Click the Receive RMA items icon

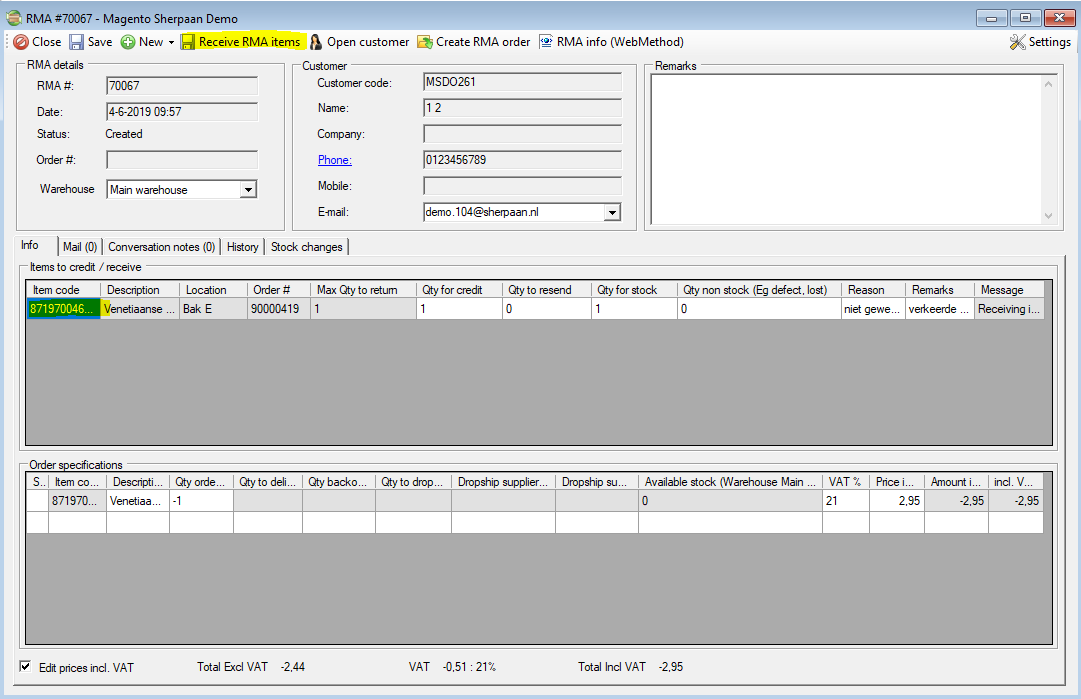click(x=188, y=42)
